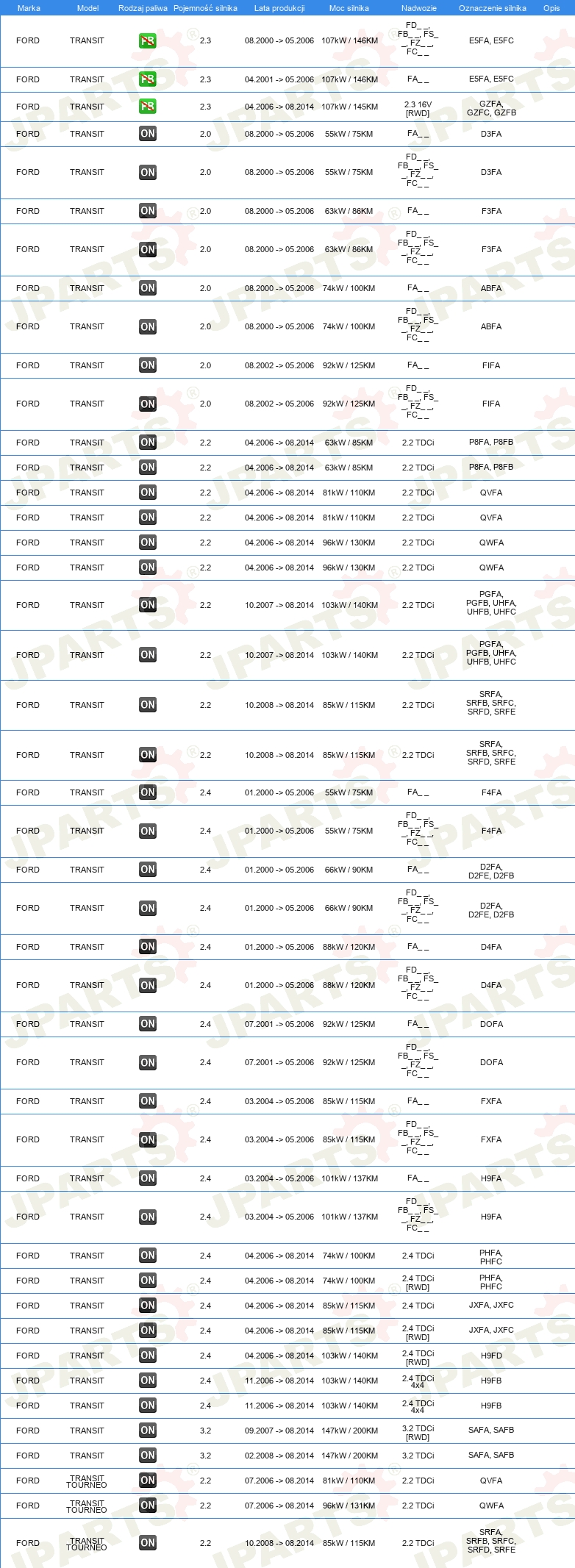Image resolution: width=575 pixels, height=1568 pixels.
Task: Select engine code text GZFA, GZFC, GZFB
Action: [491, 108]
